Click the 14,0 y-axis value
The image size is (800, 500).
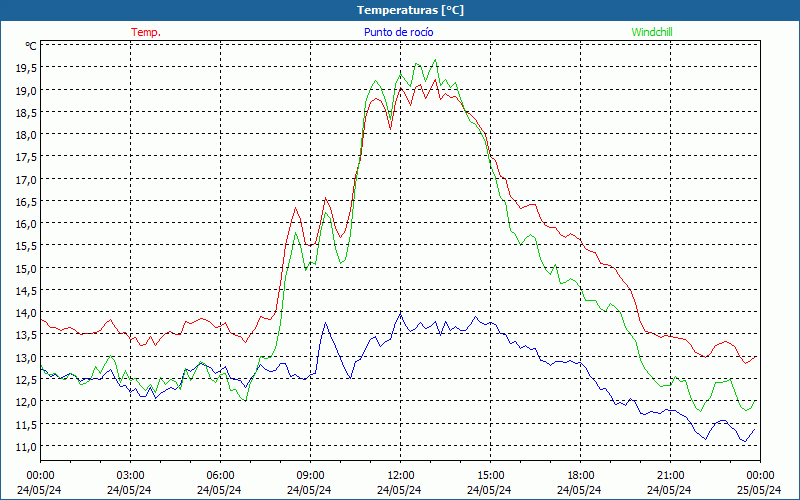point(26,312)
